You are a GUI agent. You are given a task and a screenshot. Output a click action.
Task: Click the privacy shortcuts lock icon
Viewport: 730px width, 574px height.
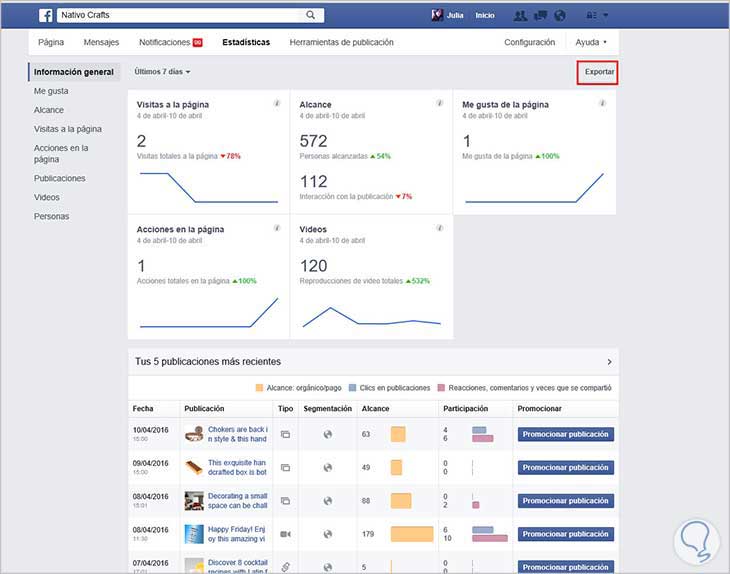pyautogui.click(x=591, y=15)
